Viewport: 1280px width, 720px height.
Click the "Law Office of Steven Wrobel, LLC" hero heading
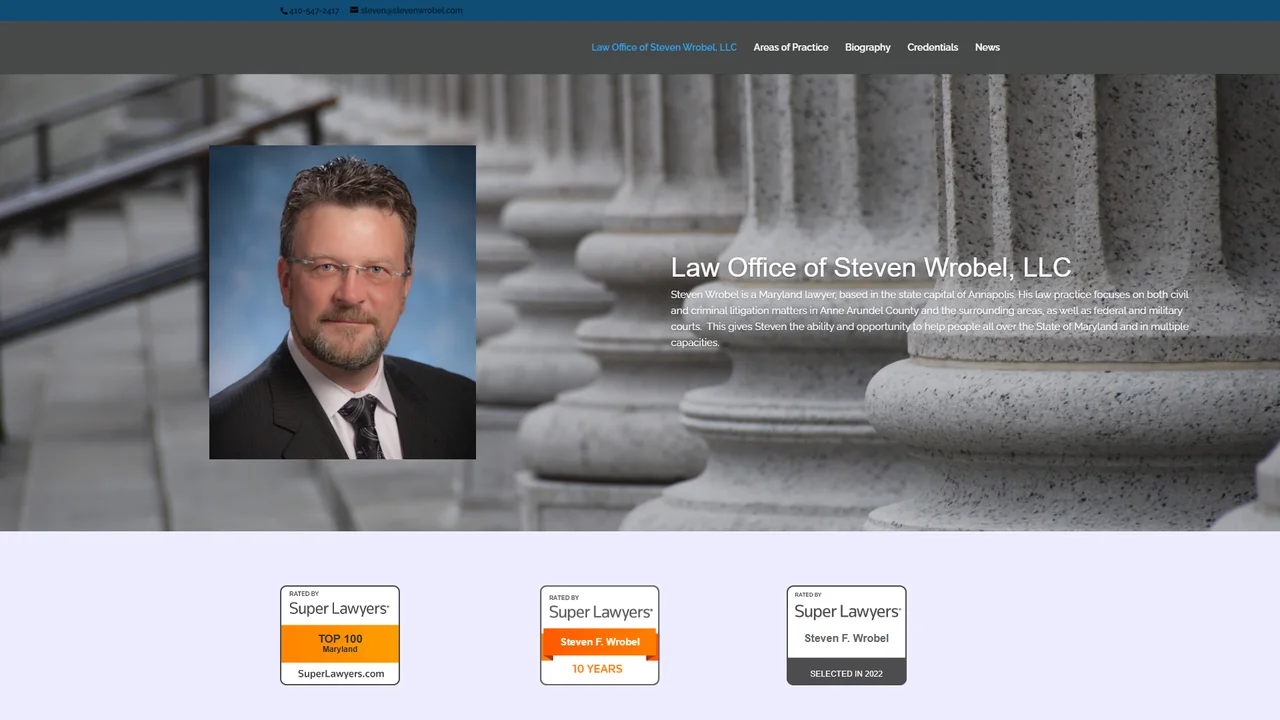click(871, 267)
